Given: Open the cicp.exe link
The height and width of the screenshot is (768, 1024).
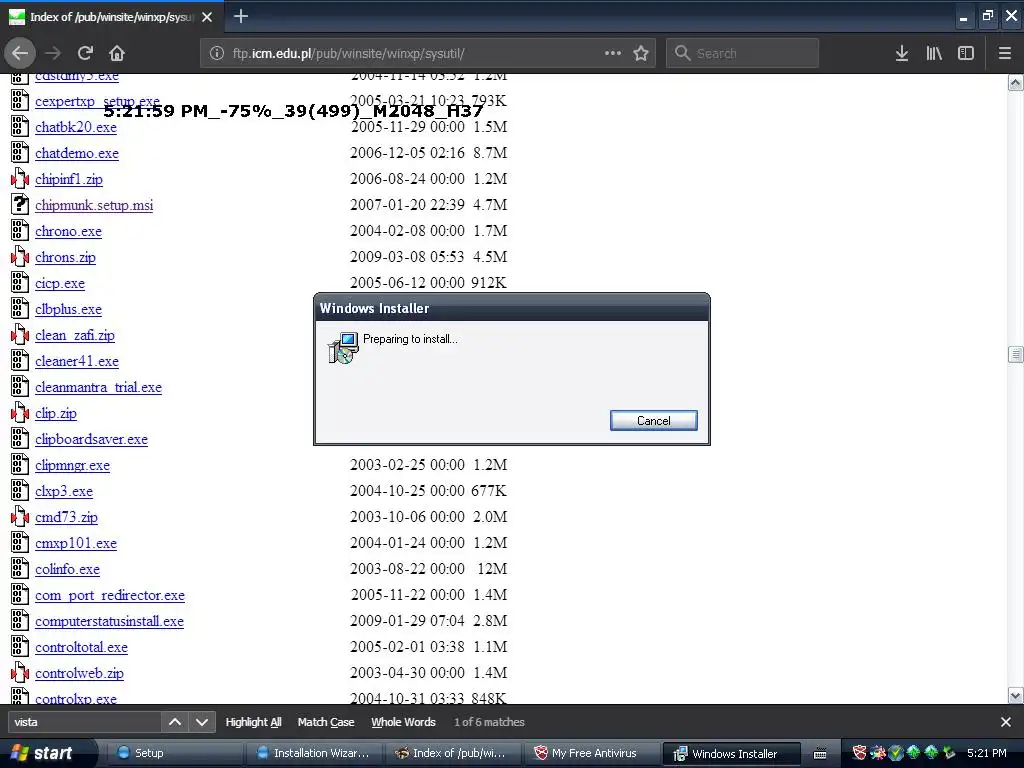Looking at the screenshot, I should [60, 283].
